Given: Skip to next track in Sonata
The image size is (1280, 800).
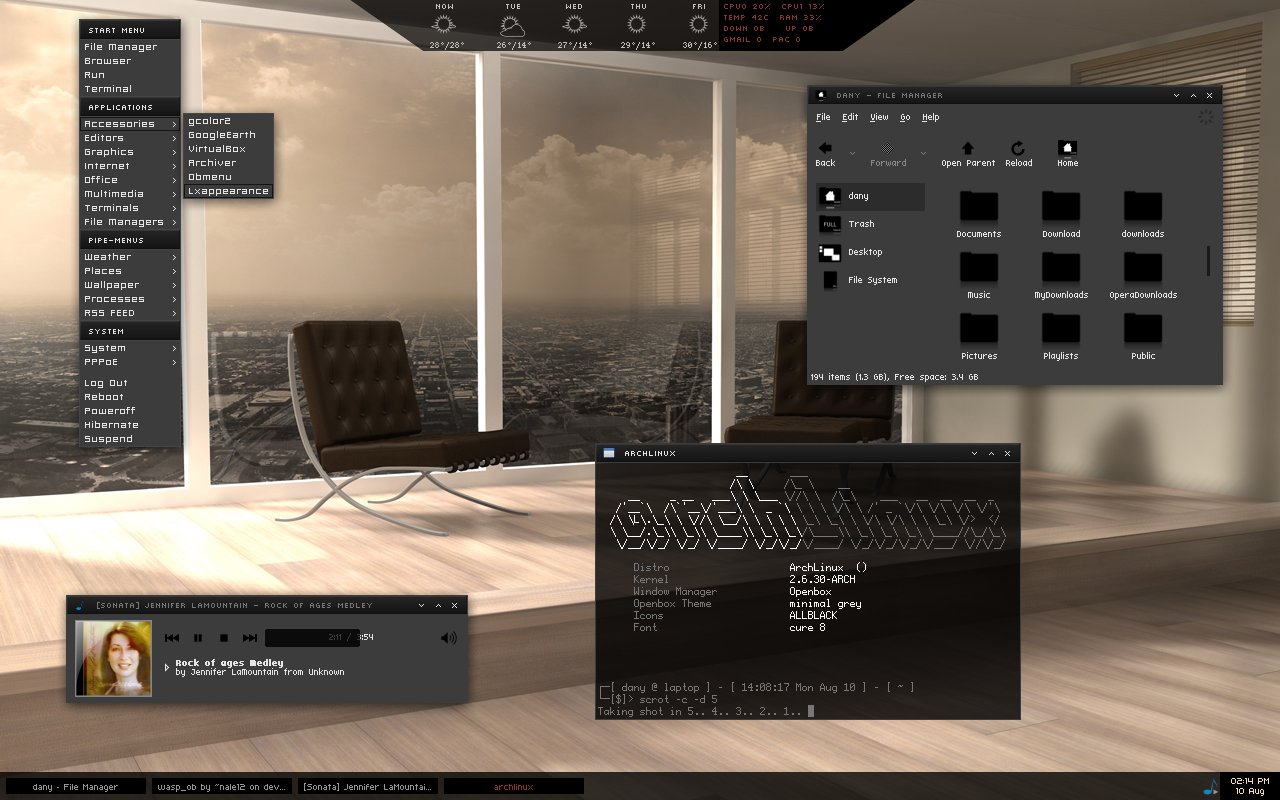Looking at the screenshot, I should 250,638.
